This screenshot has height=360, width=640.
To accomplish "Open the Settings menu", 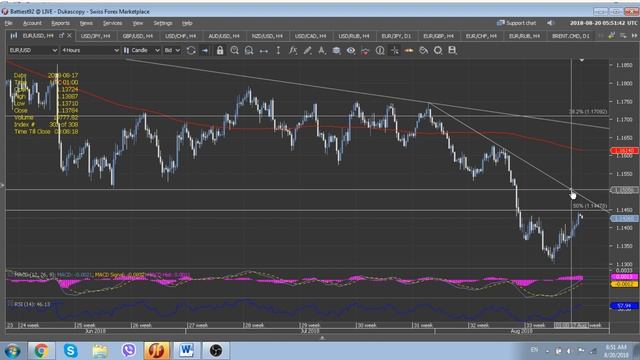I will (x=163, y=23).
